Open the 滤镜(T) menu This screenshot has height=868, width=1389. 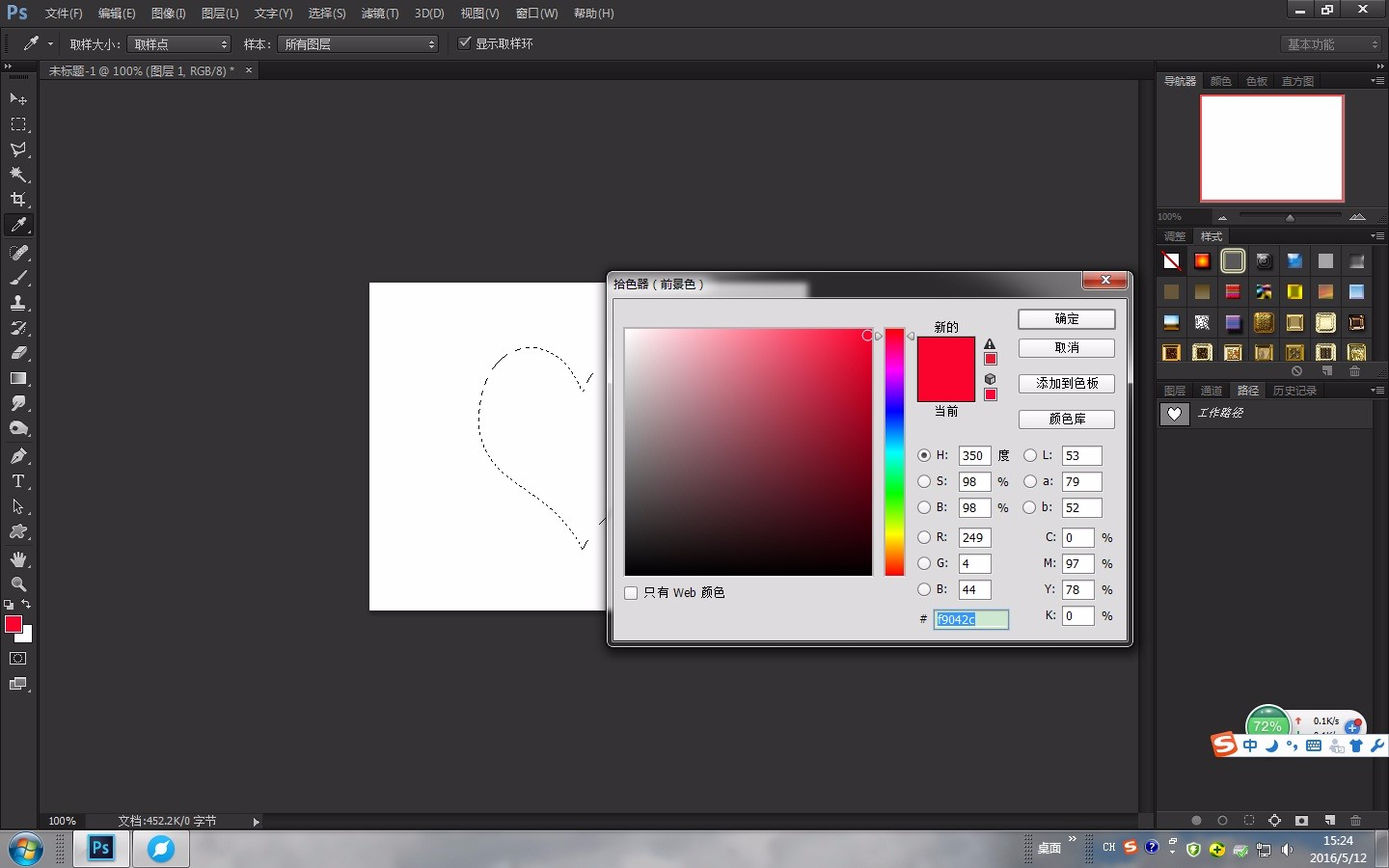[x=380, y=14]
